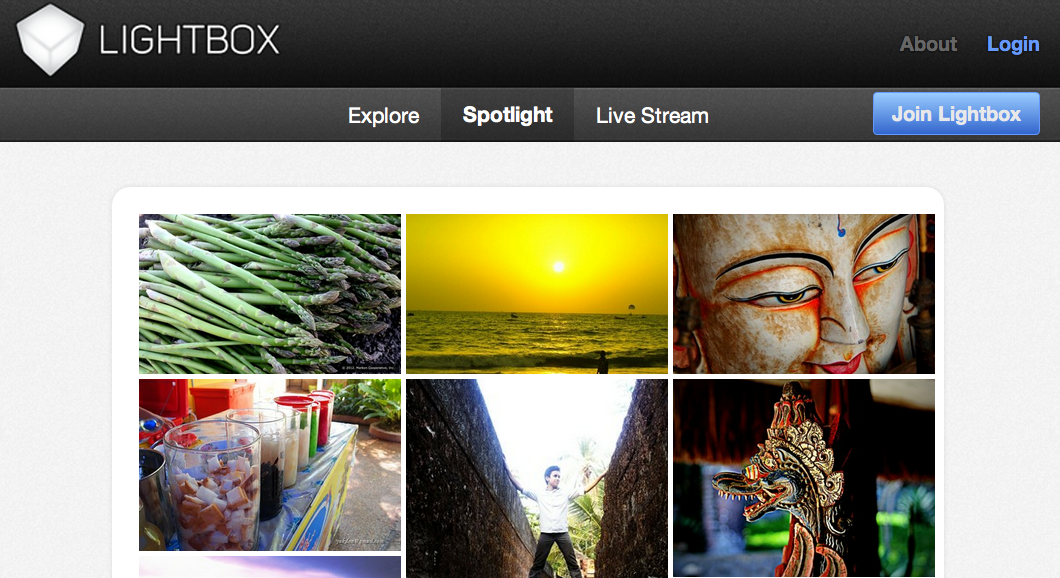This screenshot has width=1060, height=578.
Task: Open the green asparagus photo
Action: coord(270,293)
